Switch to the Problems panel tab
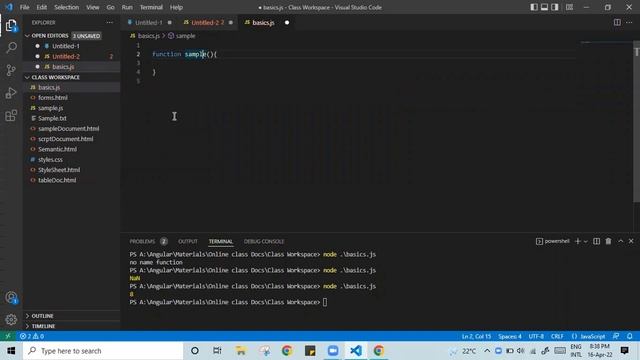Image resolution: width=640 pixels, height=360 pixels. pos(142,242)
